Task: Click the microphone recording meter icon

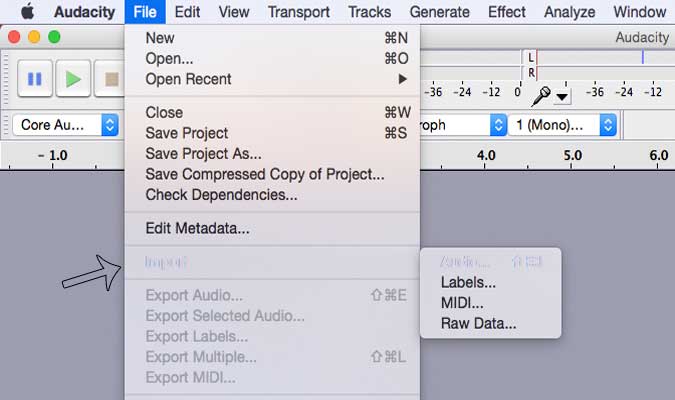Action: point(541,96)
